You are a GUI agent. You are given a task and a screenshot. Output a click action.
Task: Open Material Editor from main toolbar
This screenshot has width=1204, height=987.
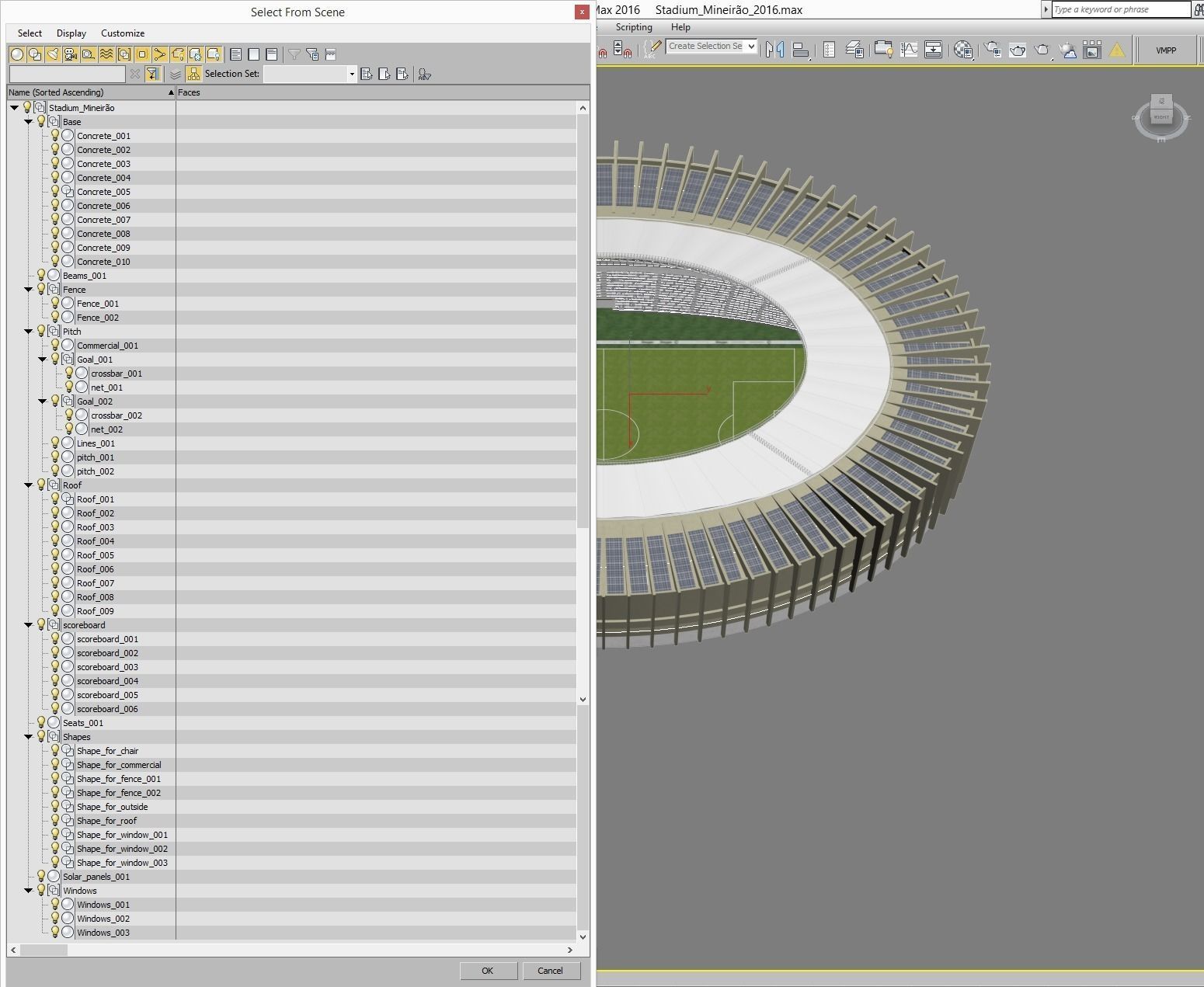[963, 50]
